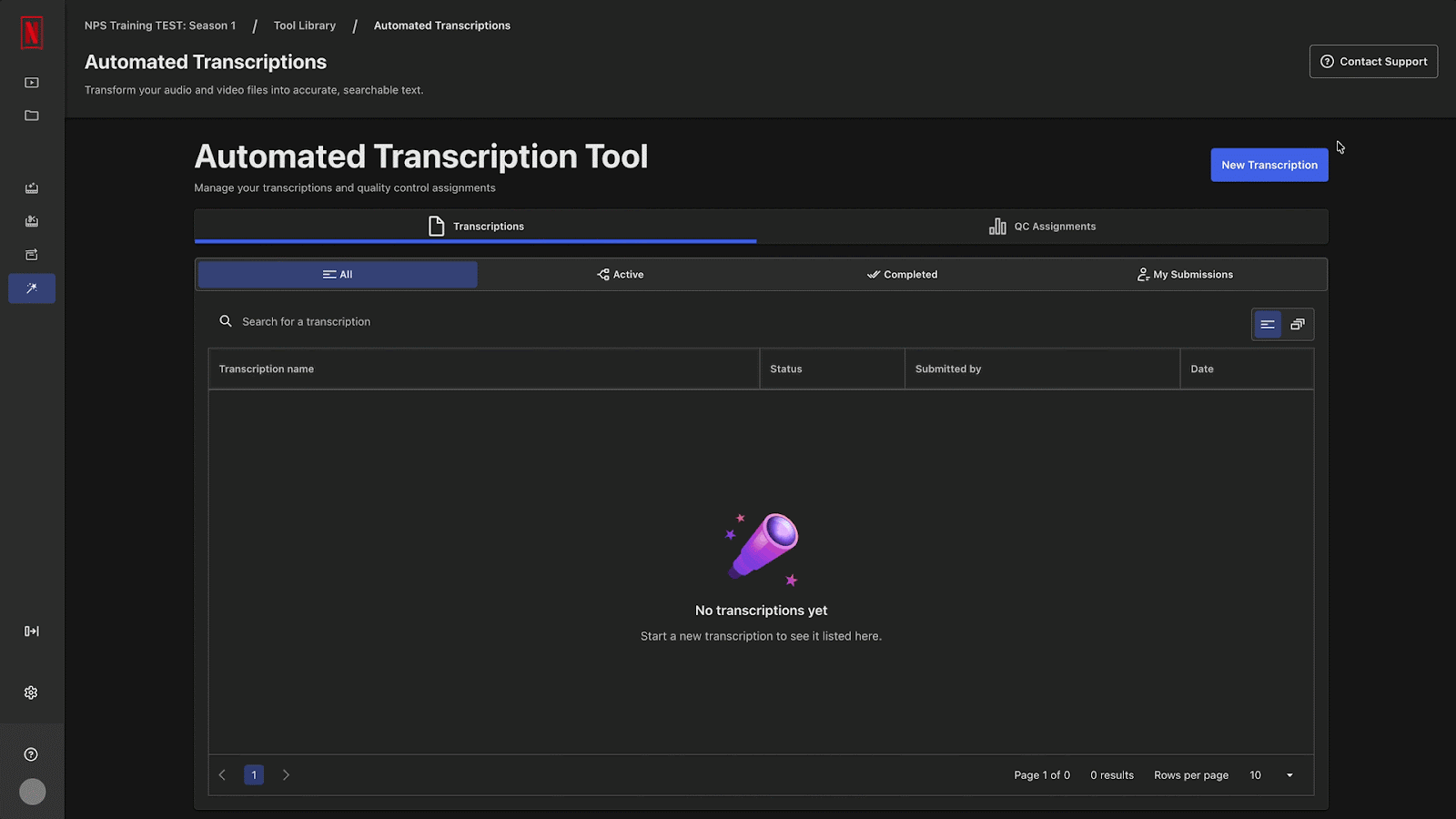Open the Tool Library breadcrumb link
This screenshot has height=819, width=1456.
pyautogui.click(x=305, y=25)
